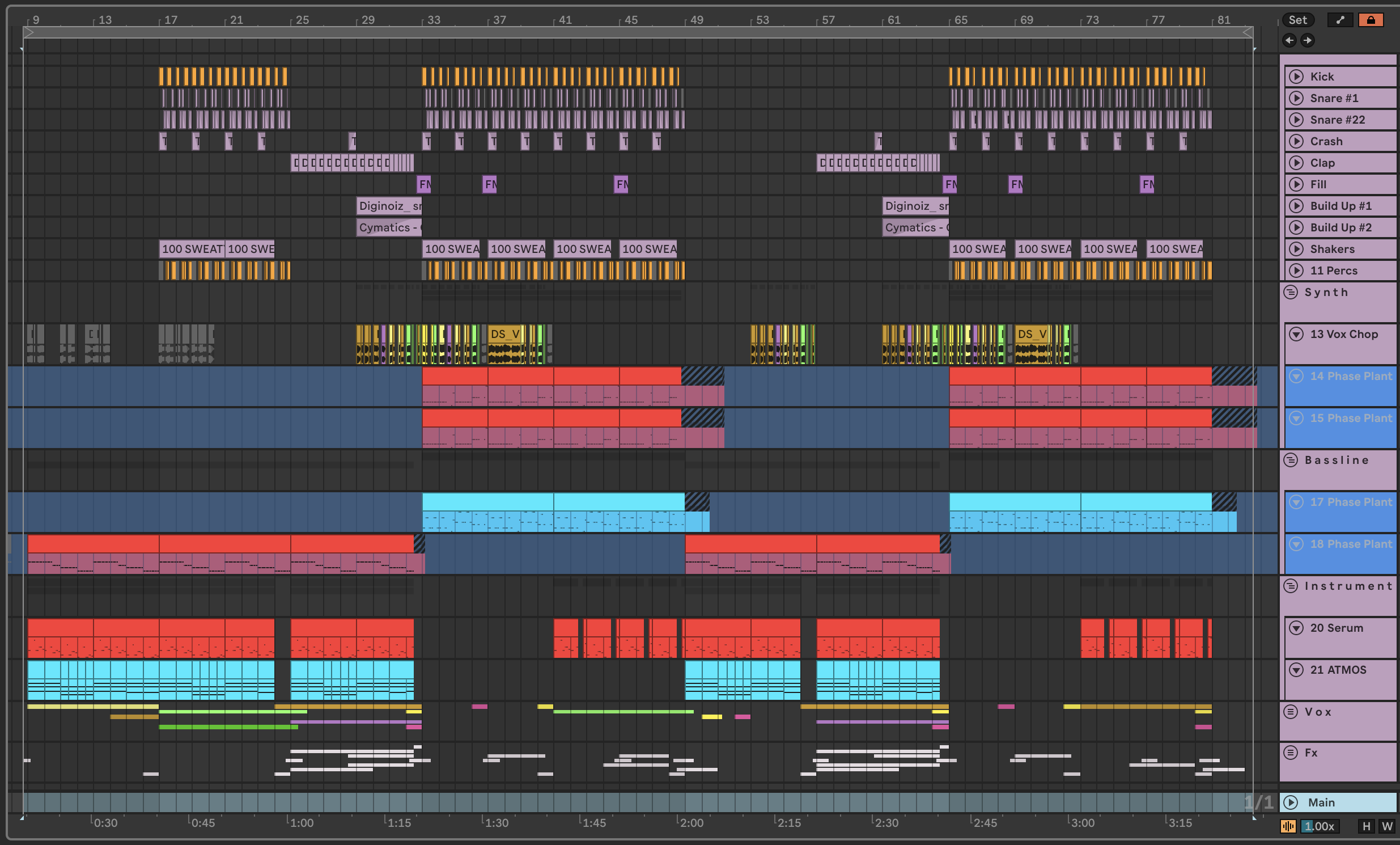Toggle the orange Lock Envelopes button
The height and width of the screenshot is (845, 1400).
point(1371,20)
